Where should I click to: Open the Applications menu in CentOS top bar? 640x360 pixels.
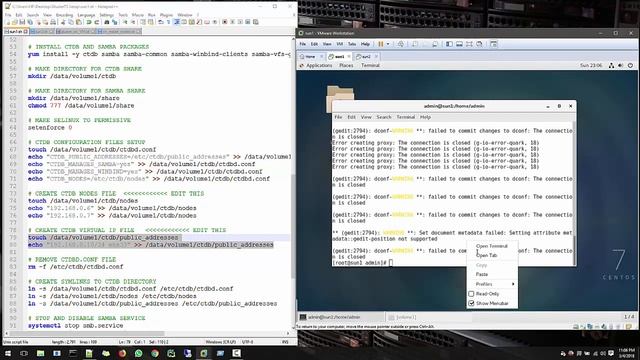point(319,65)
